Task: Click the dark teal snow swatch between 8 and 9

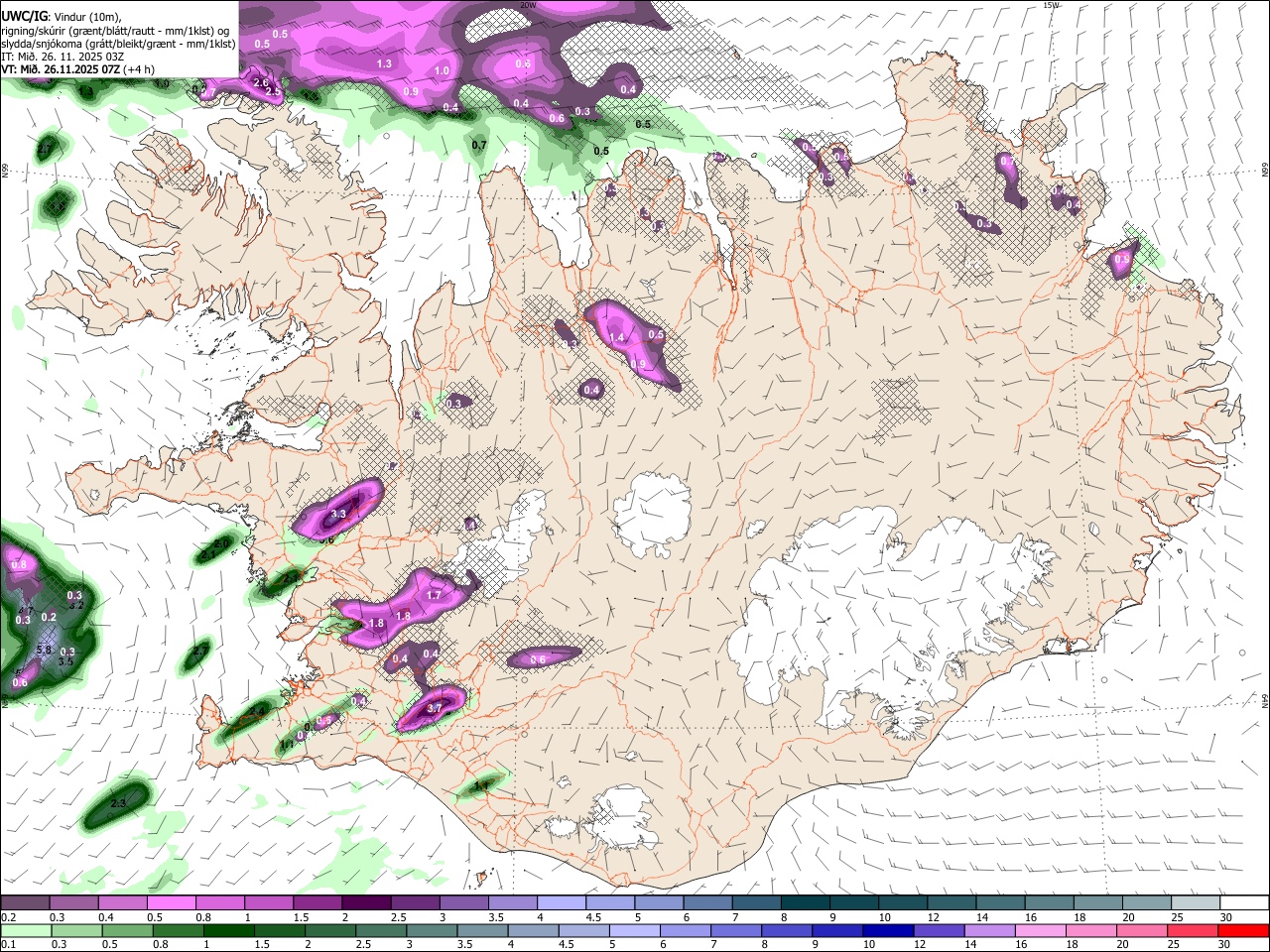Action: [806, 902]
